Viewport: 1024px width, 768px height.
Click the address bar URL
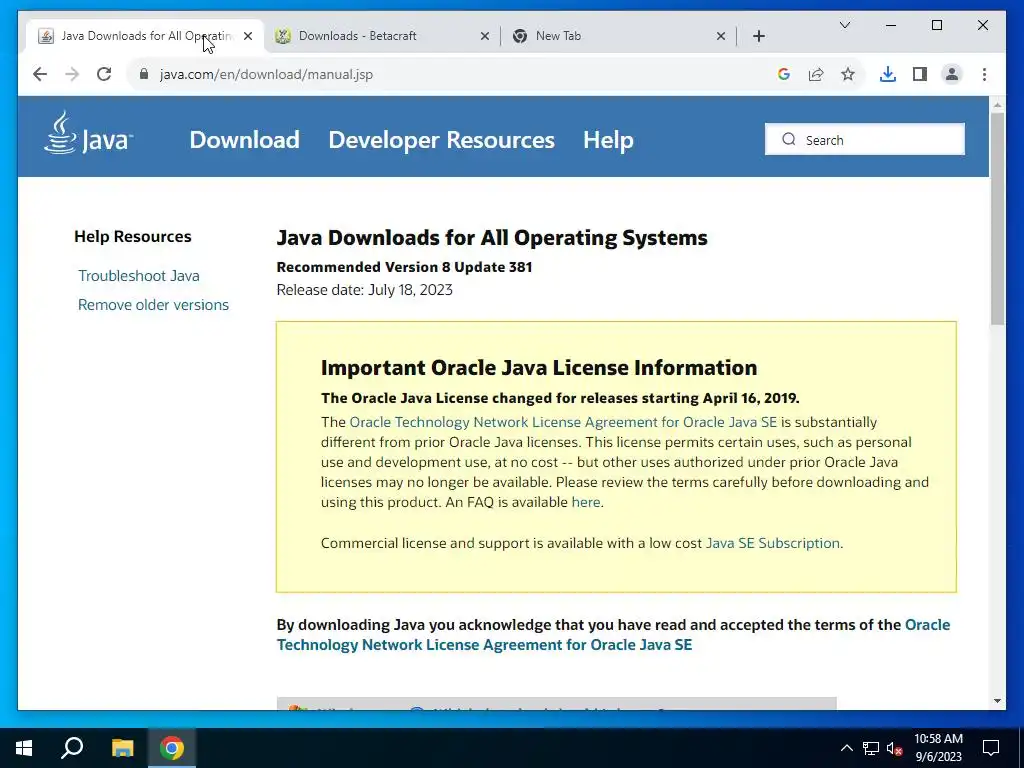coord(266,74)
